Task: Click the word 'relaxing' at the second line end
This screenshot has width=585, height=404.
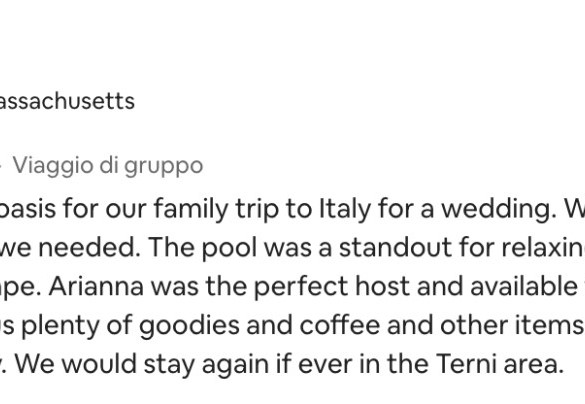Action: point(543,247)
